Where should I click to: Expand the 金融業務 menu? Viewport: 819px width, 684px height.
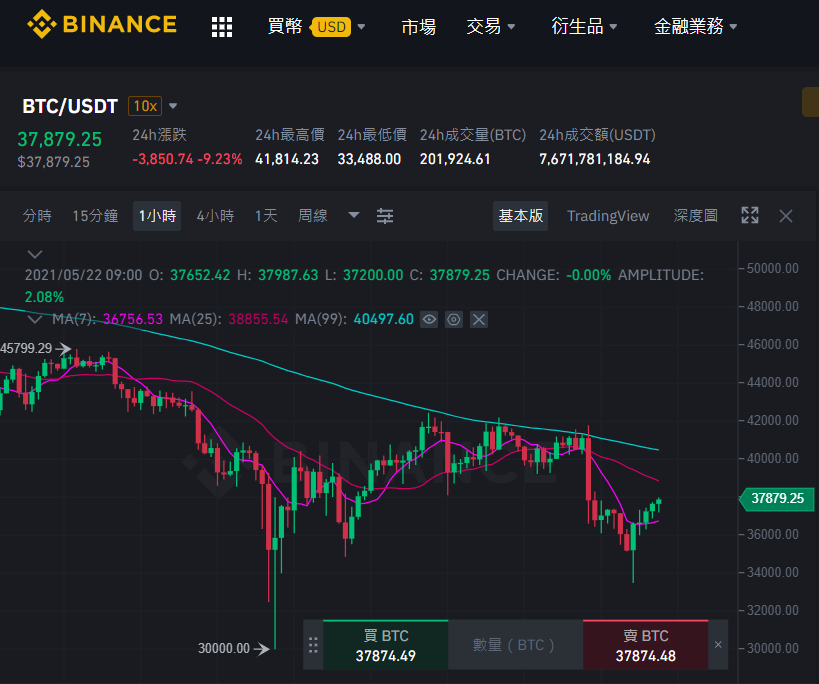(x=695, y=26)
